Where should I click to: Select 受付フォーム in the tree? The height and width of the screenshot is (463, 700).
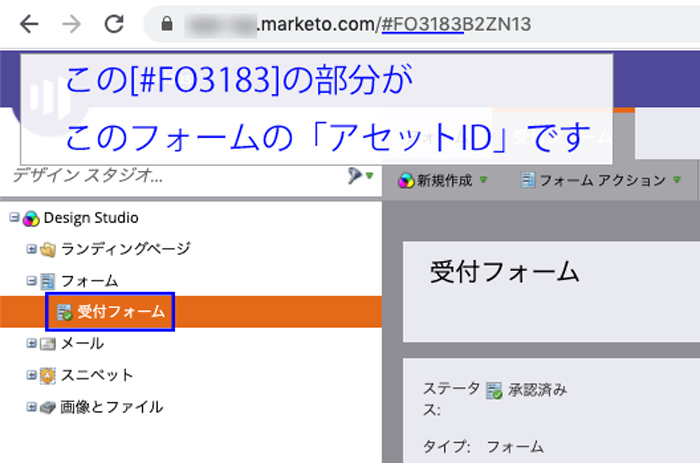click(121, 312)
